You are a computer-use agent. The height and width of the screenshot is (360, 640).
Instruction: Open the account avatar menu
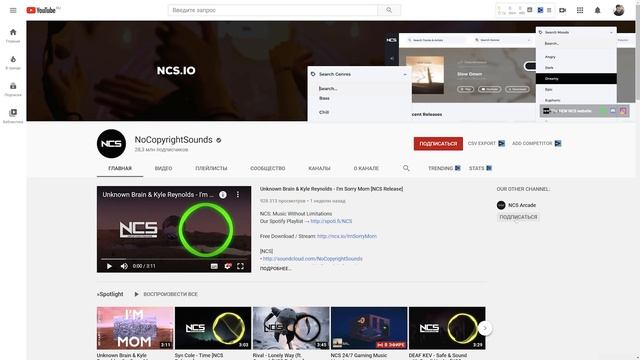[x=619, y=10]
